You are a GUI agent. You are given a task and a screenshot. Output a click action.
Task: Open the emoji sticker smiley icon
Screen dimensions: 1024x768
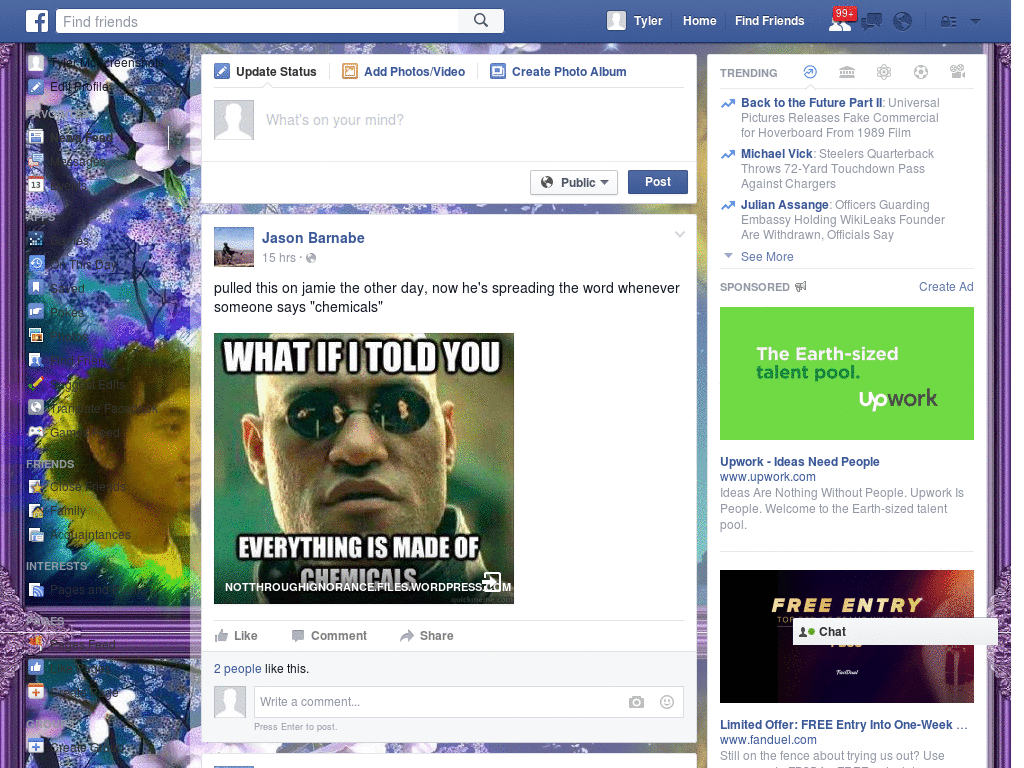[x=667, y=702]
